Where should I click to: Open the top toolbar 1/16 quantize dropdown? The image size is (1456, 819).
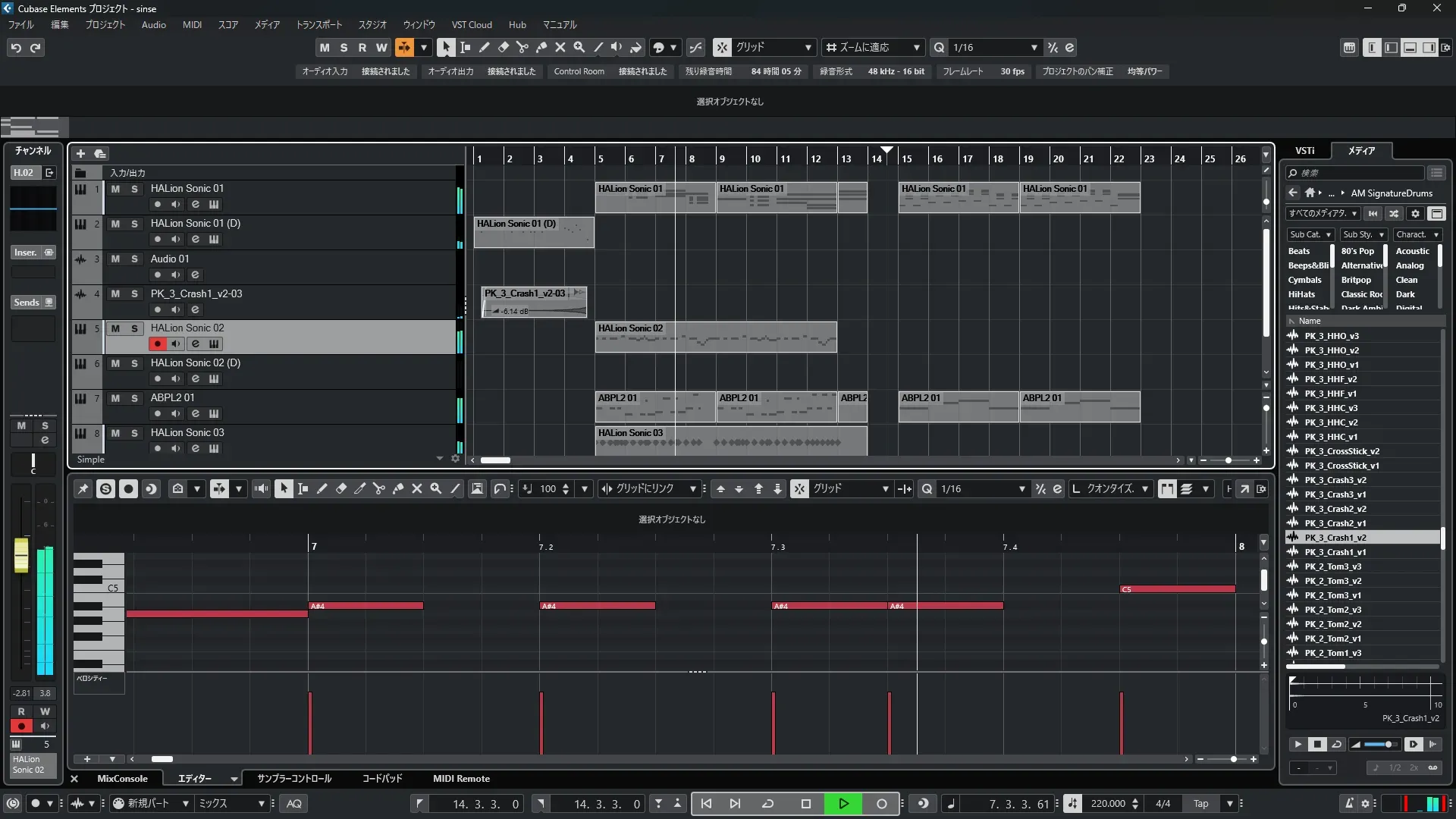coord(1034,47)
